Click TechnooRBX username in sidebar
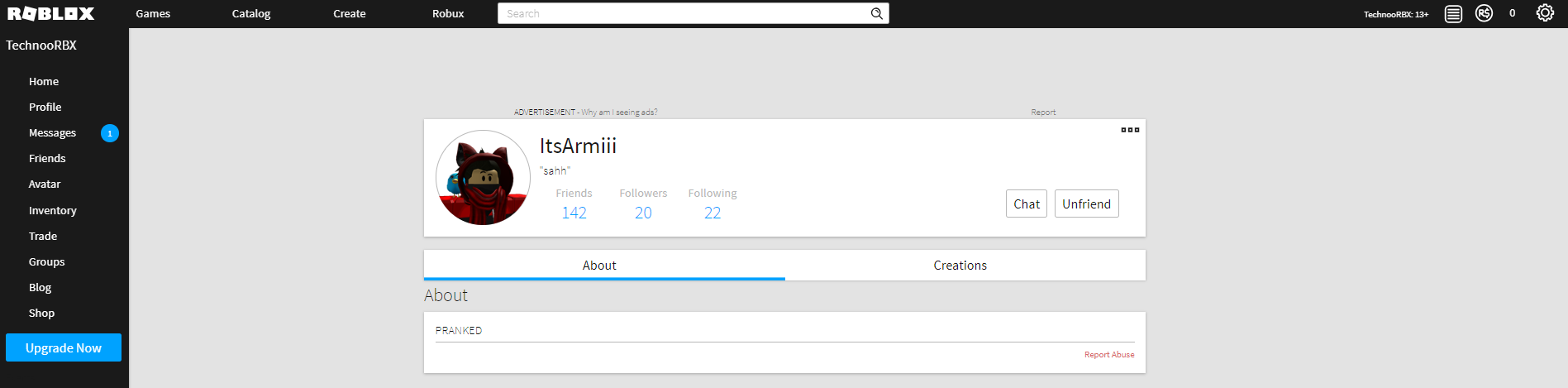 pyautogui.click(x=41, y=46)
